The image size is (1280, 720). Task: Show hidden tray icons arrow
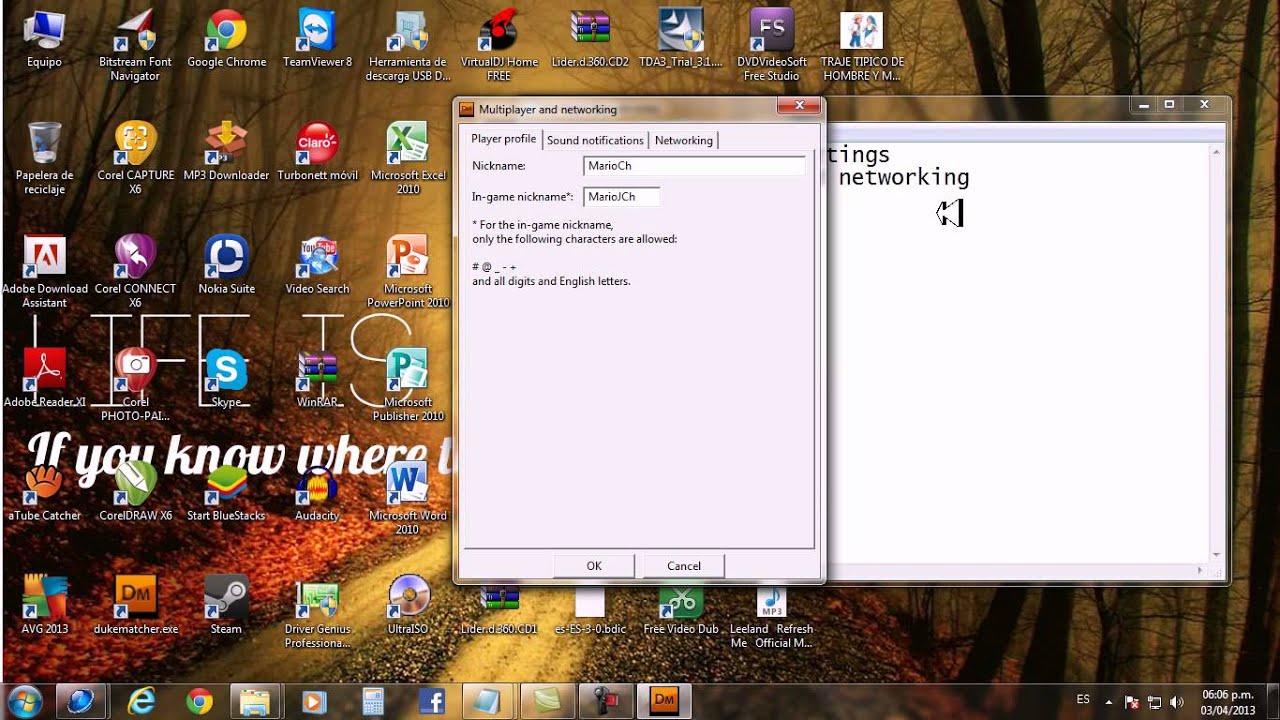click(1108, 702)
